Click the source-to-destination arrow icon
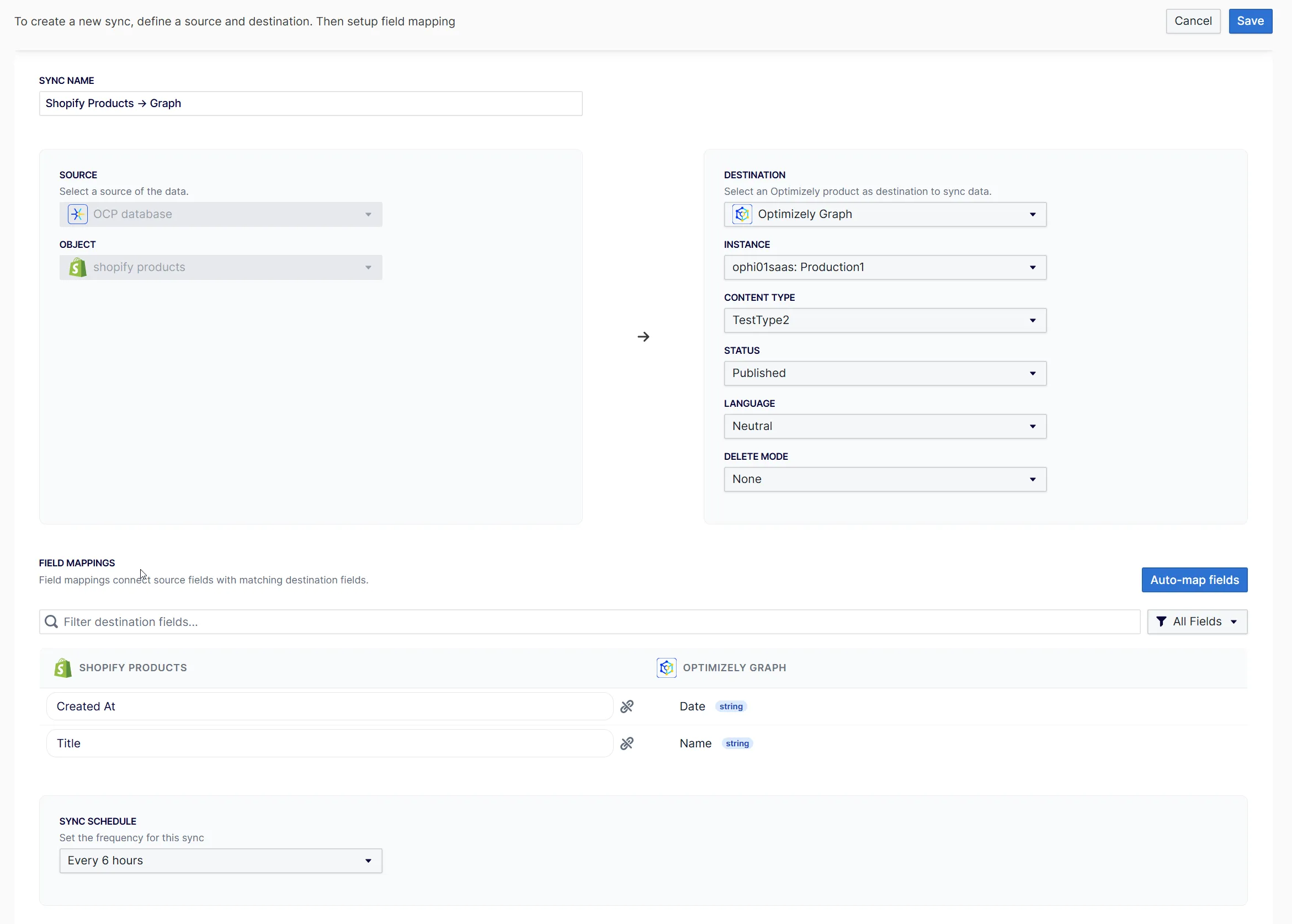This screenshot has height=924, width=1292. pos(644,337)
